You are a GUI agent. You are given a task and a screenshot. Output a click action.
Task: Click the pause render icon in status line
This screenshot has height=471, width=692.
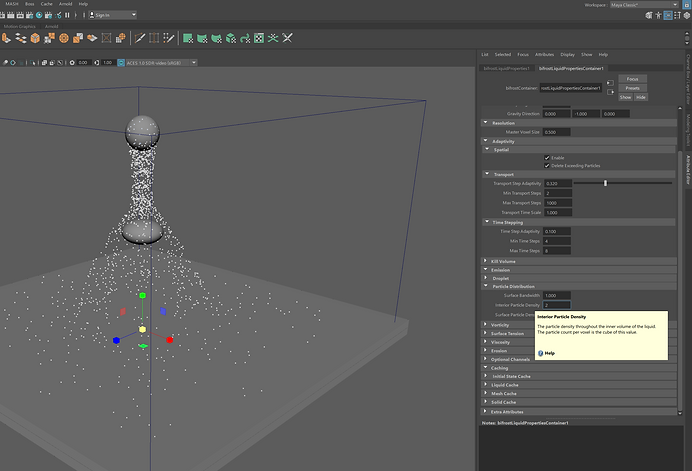[x=68, y=15]
